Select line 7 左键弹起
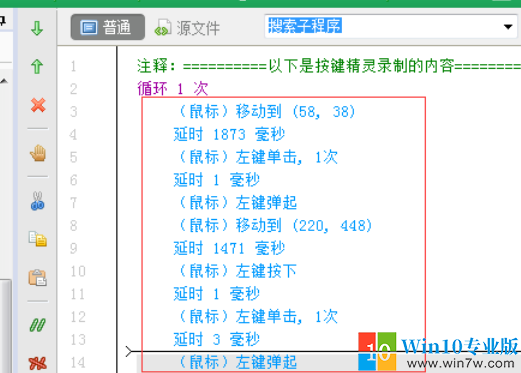Screen dimensions: 521x373 click(x=238, y=203)
